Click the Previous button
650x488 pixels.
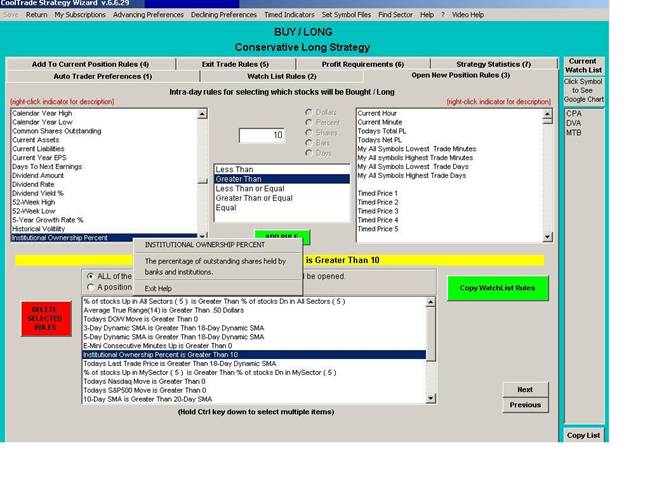click(525, 405)
